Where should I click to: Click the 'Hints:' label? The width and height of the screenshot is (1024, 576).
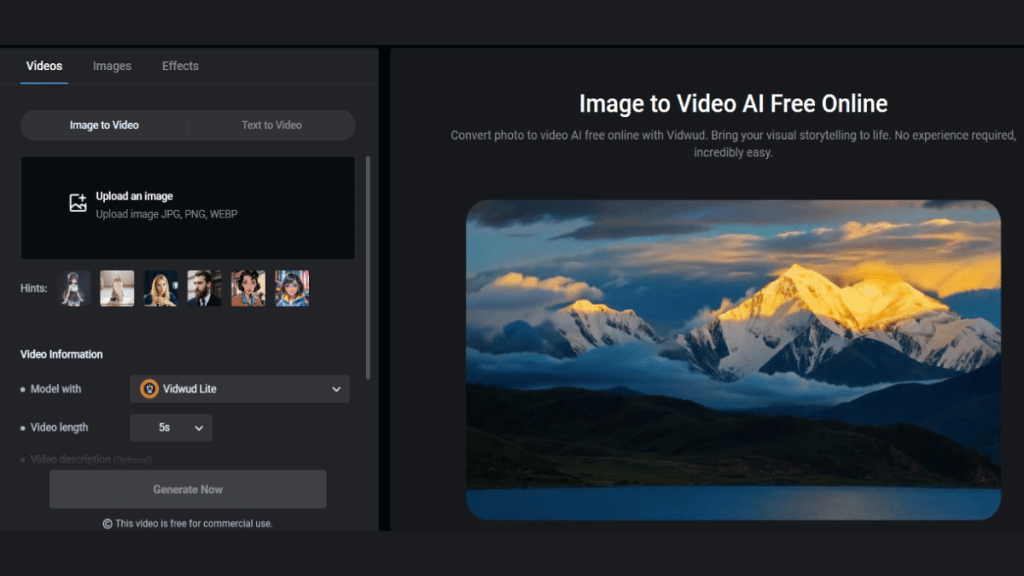[x=34, y=288]
